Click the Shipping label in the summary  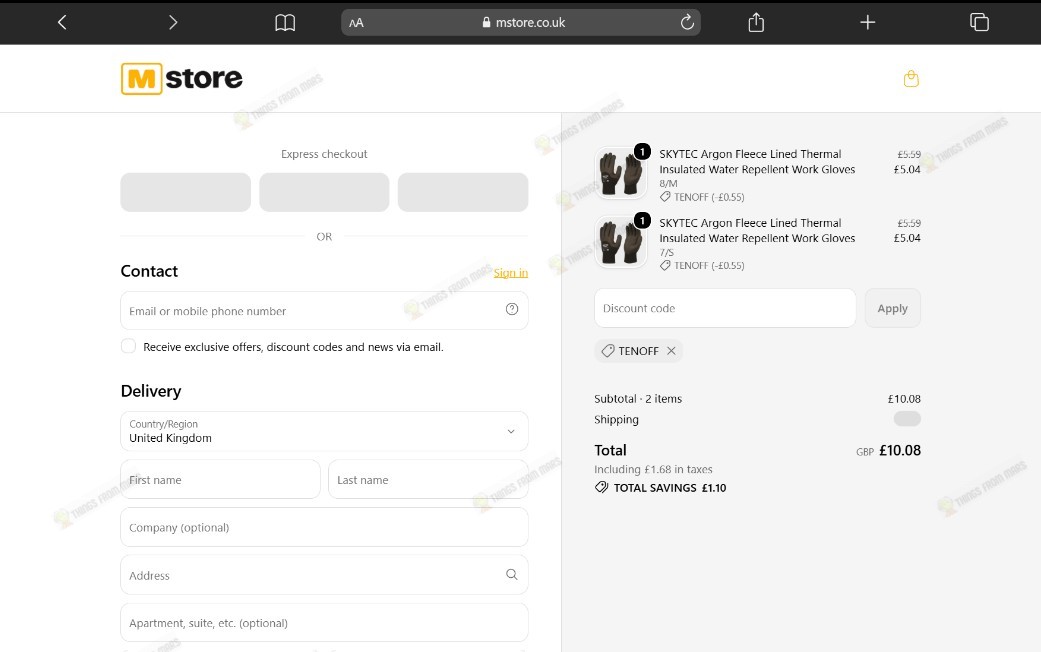[x=616, y=419]
